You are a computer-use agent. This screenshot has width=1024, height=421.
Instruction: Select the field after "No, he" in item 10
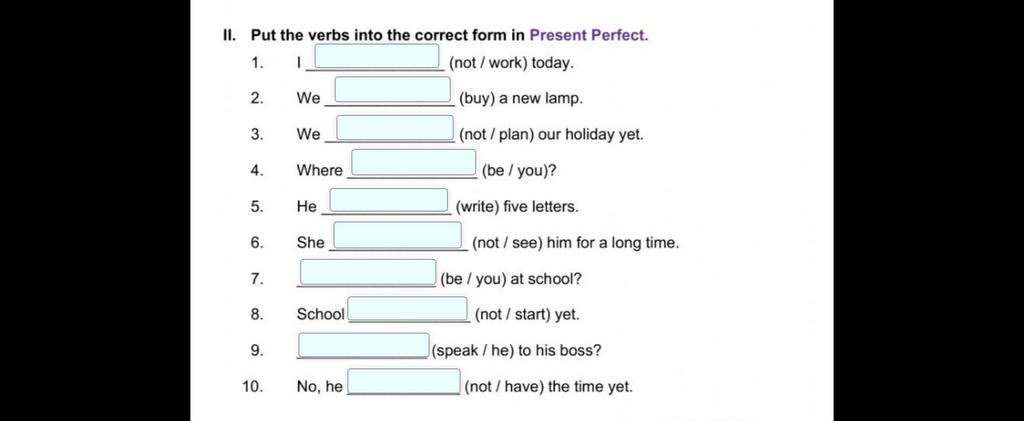pos(404,381)
